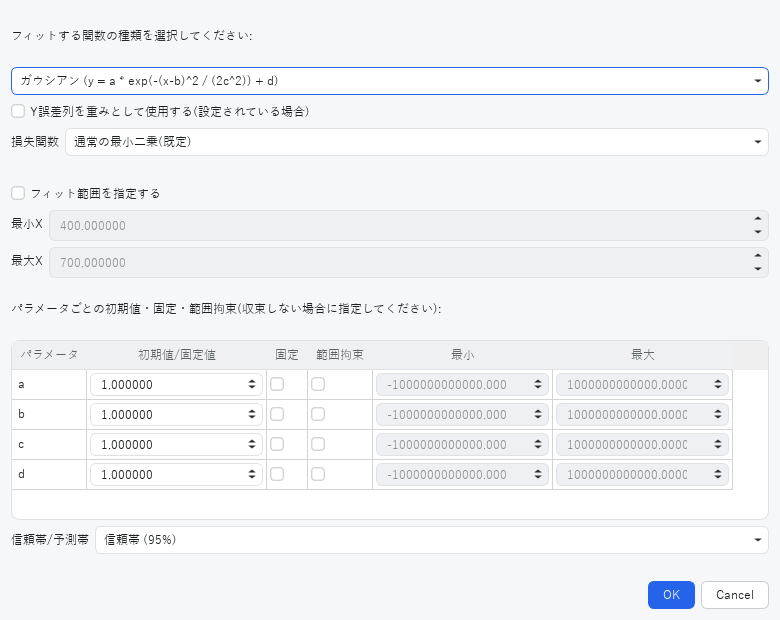Click the 最大X input field
This screenshot has height=620, width=780.
pos(409,262)
